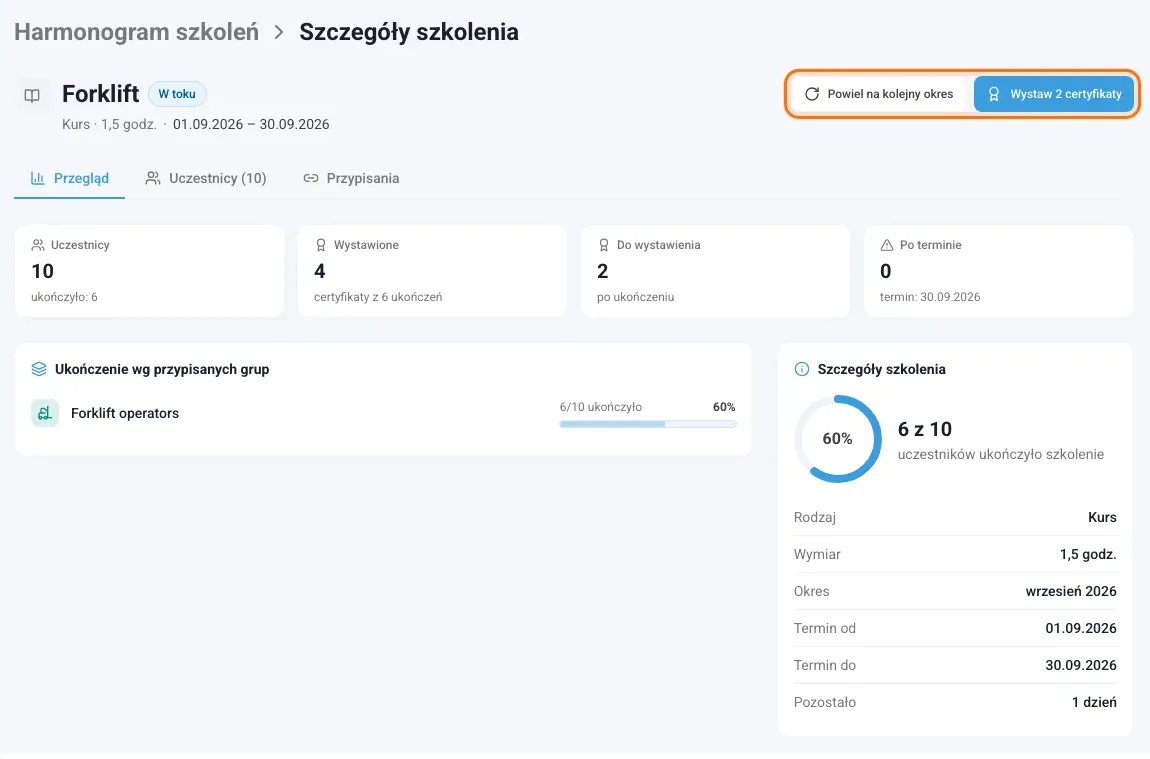Click the W toku status badge
Viewport: 1150px width, 759px height.
[x=177, y=94]
